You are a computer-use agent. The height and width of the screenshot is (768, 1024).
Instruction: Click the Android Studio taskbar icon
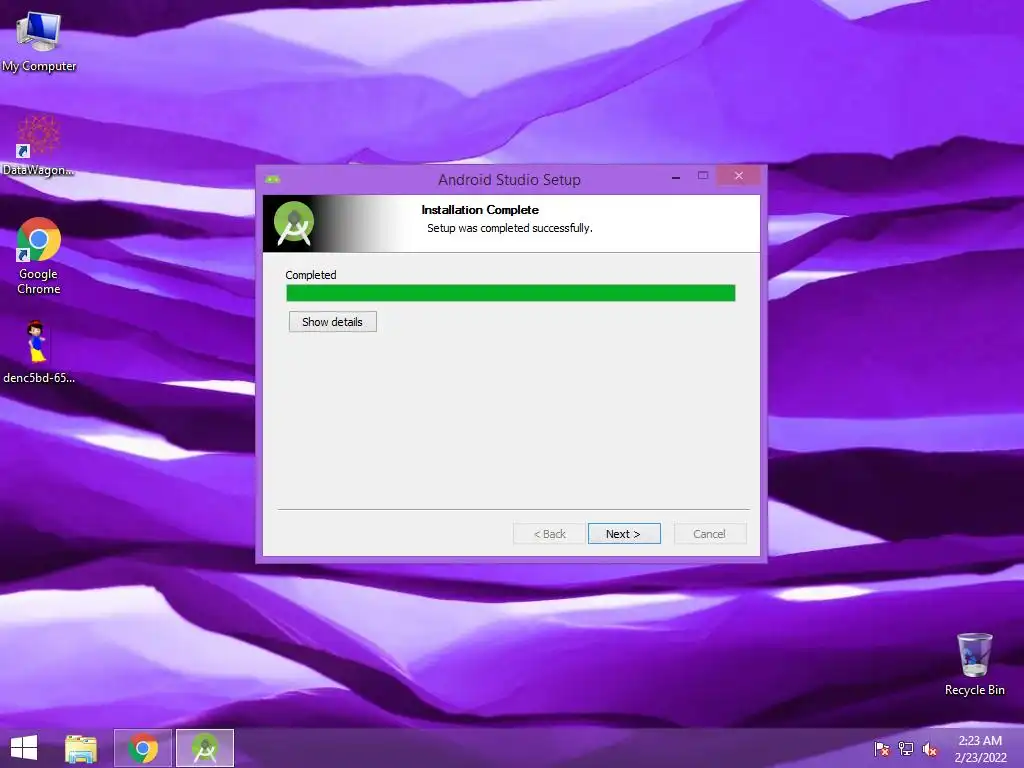pos(205,748)
